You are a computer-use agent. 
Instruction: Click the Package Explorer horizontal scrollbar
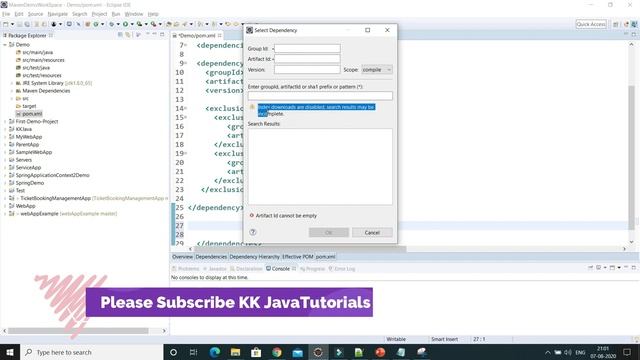pos(78,331)
